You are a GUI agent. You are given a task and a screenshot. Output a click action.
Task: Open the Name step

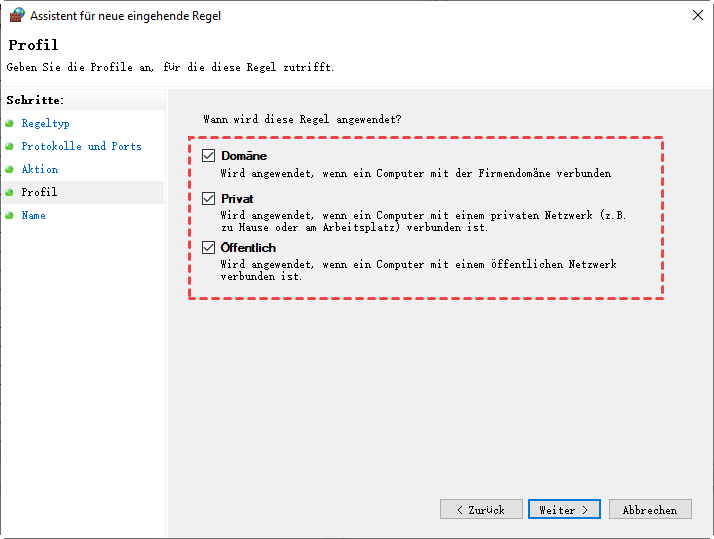(33, 215)
